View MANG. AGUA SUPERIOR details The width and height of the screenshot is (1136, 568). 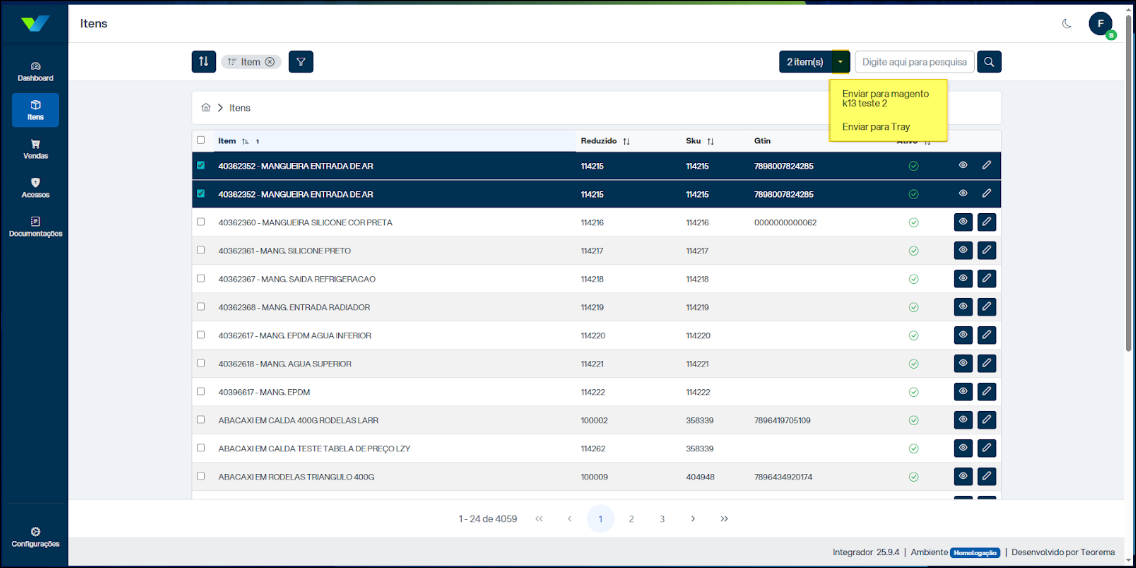964,364
